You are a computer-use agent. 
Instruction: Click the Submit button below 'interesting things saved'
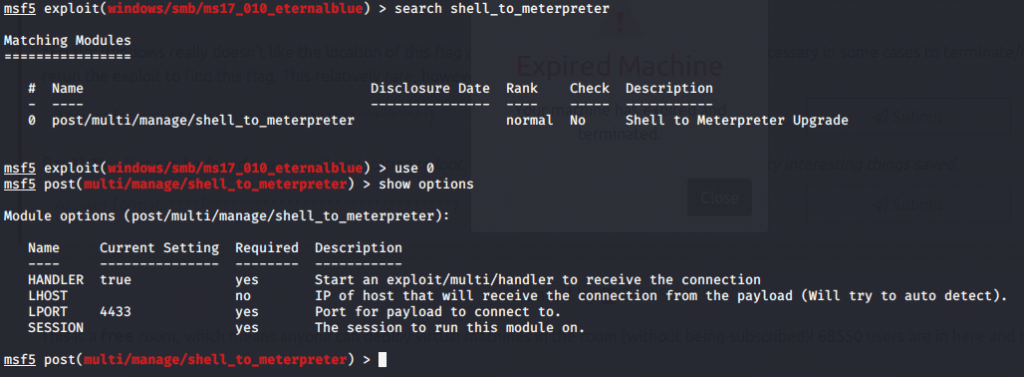pos(908,205)
